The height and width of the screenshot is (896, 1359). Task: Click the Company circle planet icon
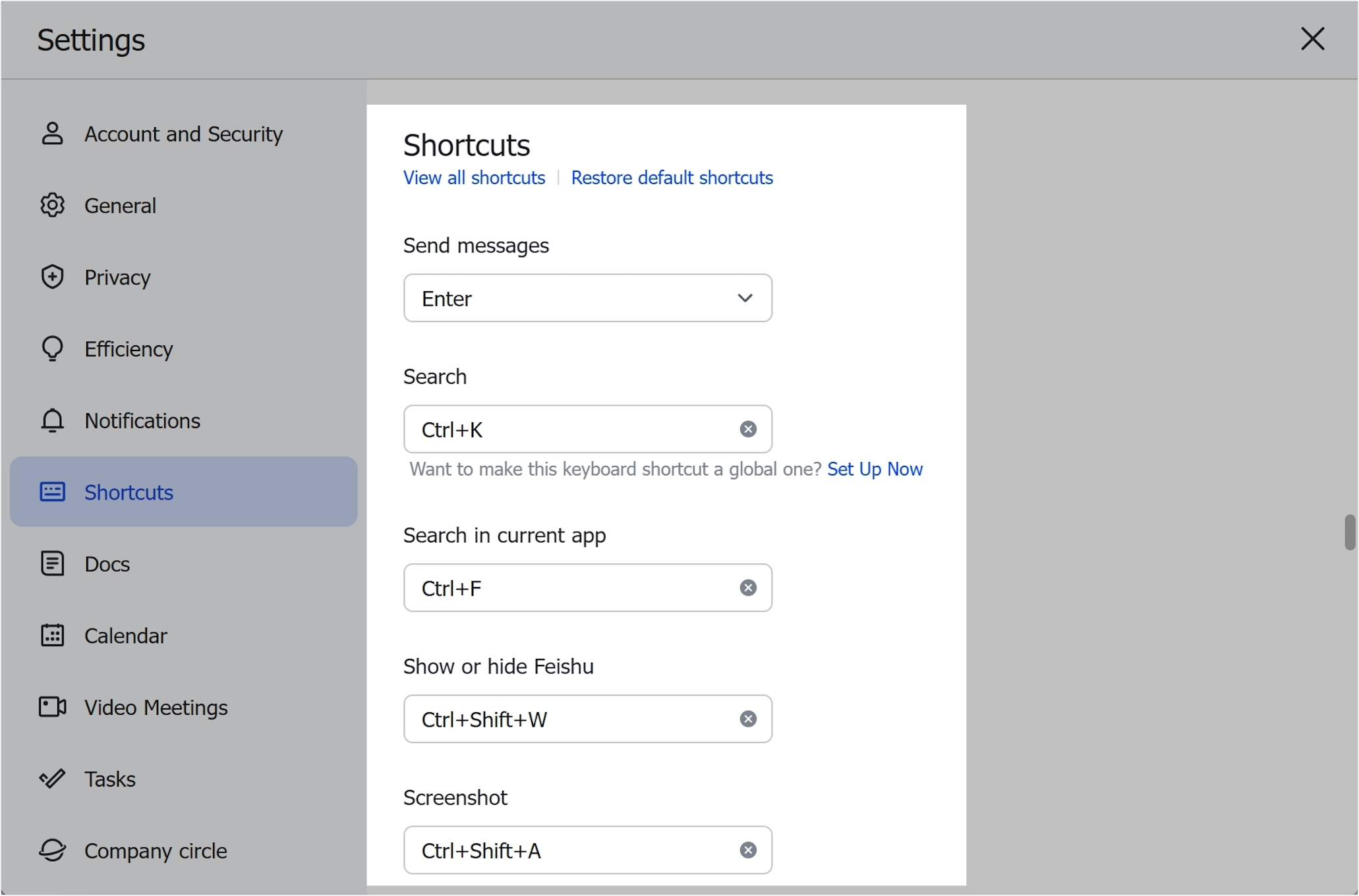tap(52, 850)
